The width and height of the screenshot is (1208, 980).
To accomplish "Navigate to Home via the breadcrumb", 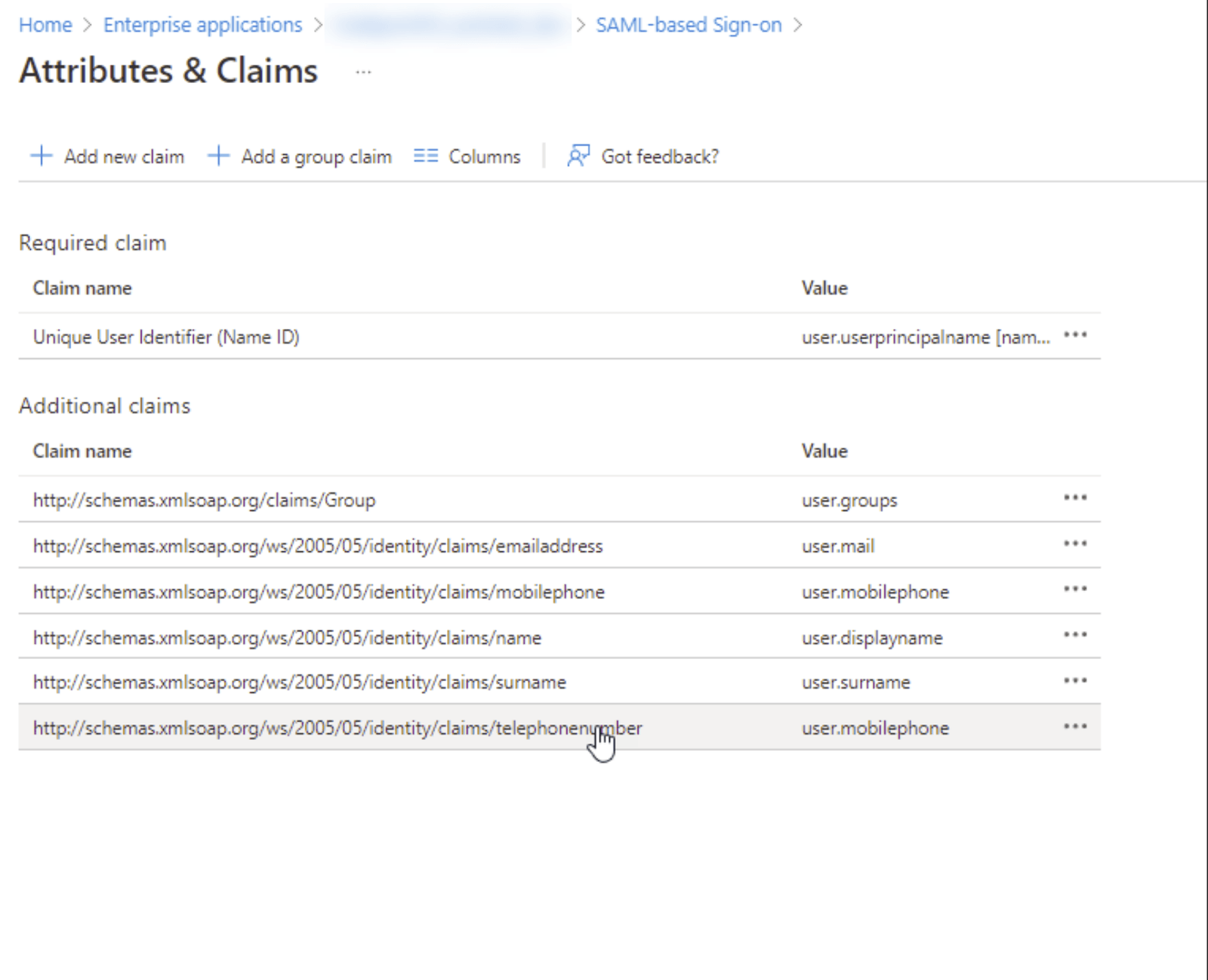I will point(45,24).
